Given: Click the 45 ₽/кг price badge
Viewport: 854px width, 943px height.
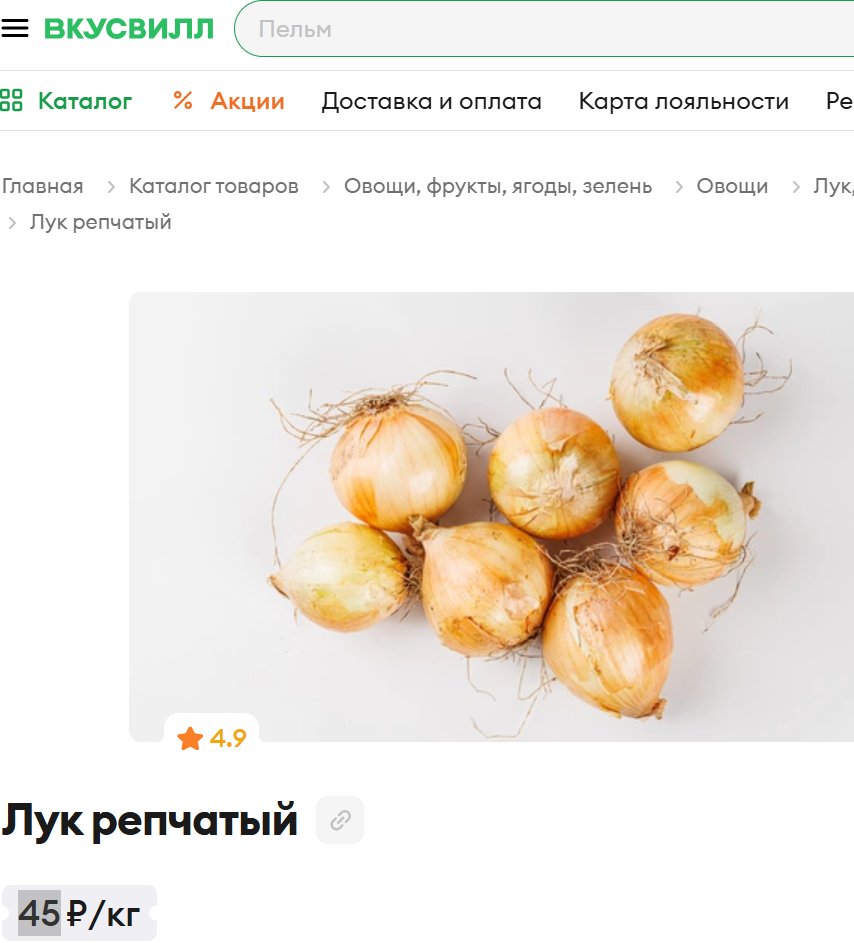Looking at the screenshot, I should [x=79, y=913].
